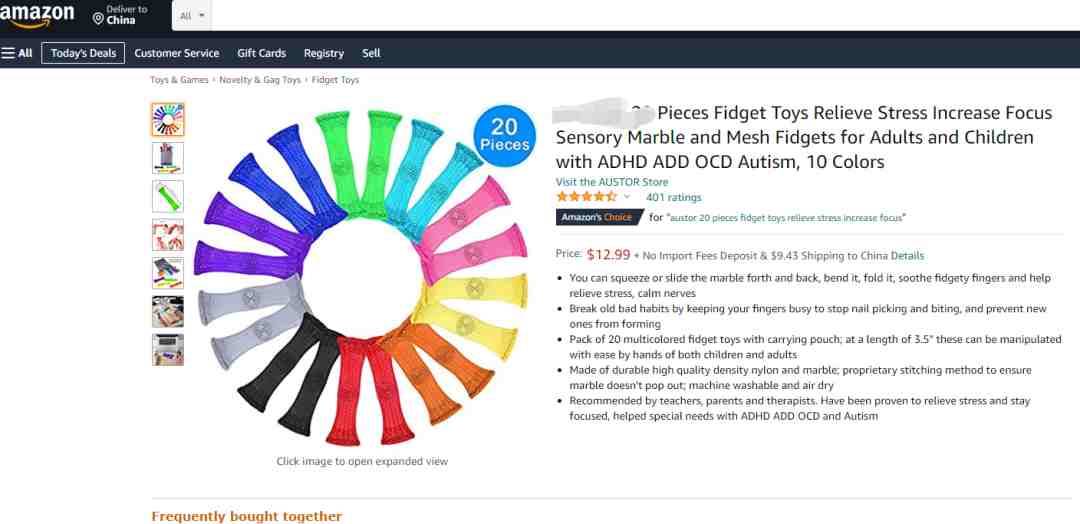This screenshot has width=1080, height=524.
Task: Click the Deliver to China location icon
Action: click(x=98, y=19)
